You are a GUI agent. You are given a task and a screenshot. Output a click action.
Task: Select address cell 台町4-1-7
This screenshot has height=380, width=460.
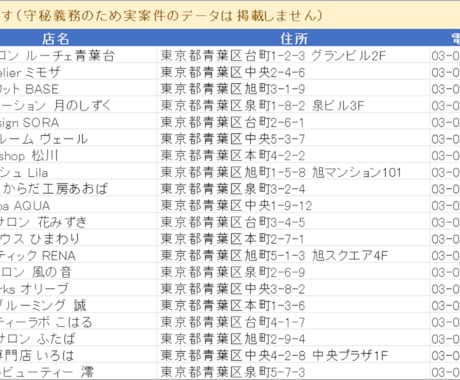coord(293,322)
